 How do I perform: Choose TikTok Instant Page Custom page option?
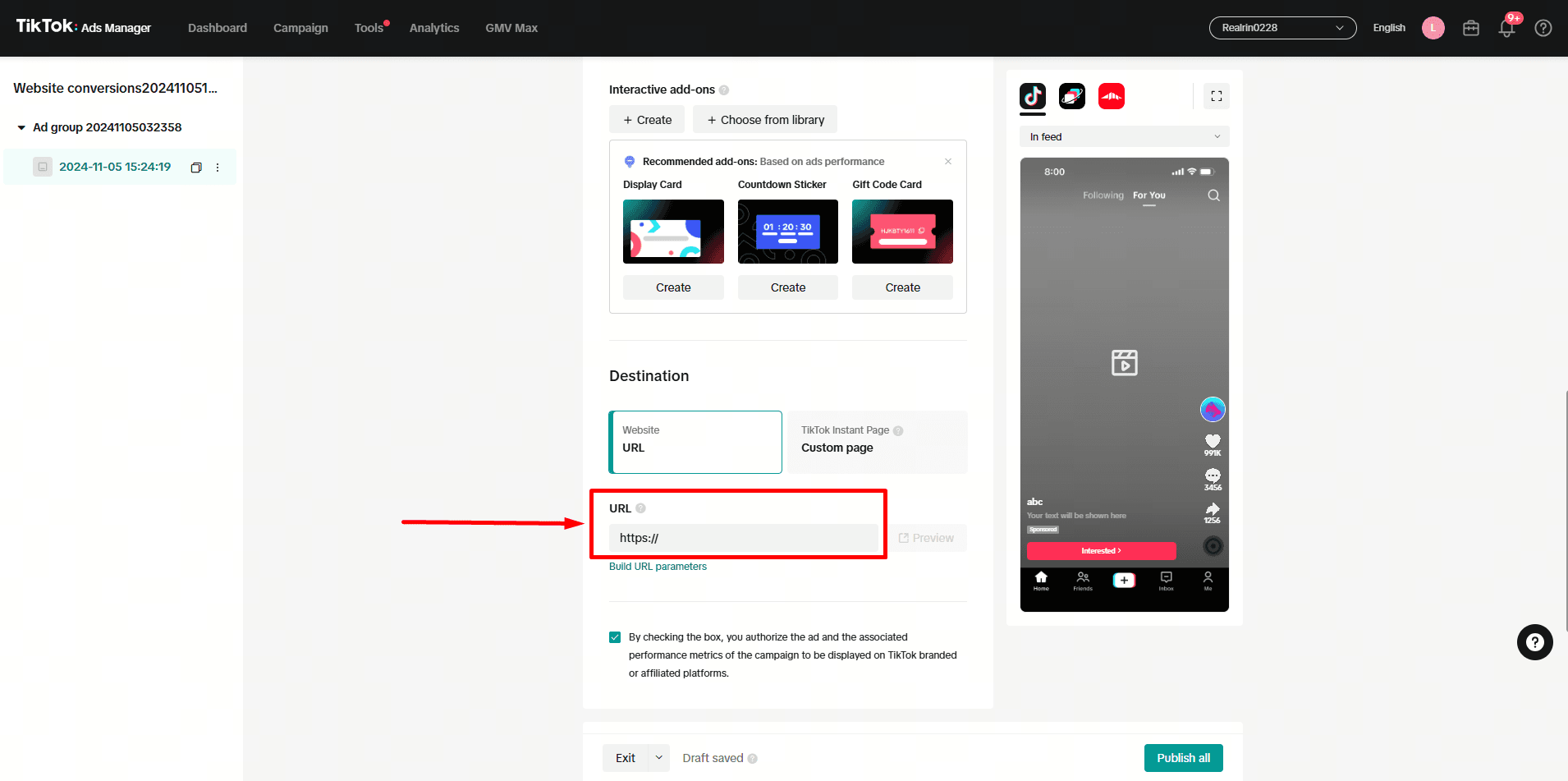point(875,442)
